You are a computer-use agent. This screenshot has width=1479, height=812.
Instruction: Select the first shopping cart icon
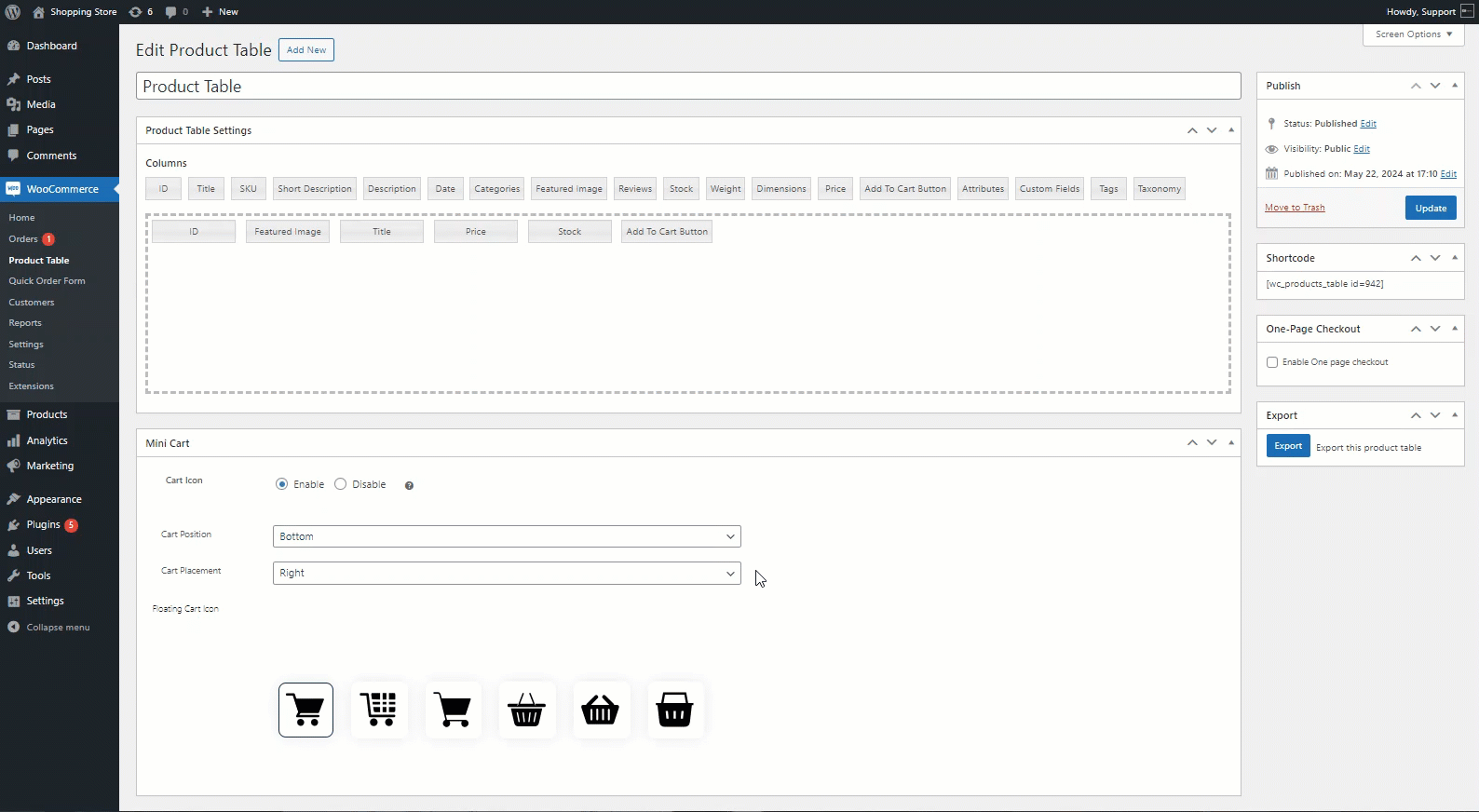pos(305,710)
